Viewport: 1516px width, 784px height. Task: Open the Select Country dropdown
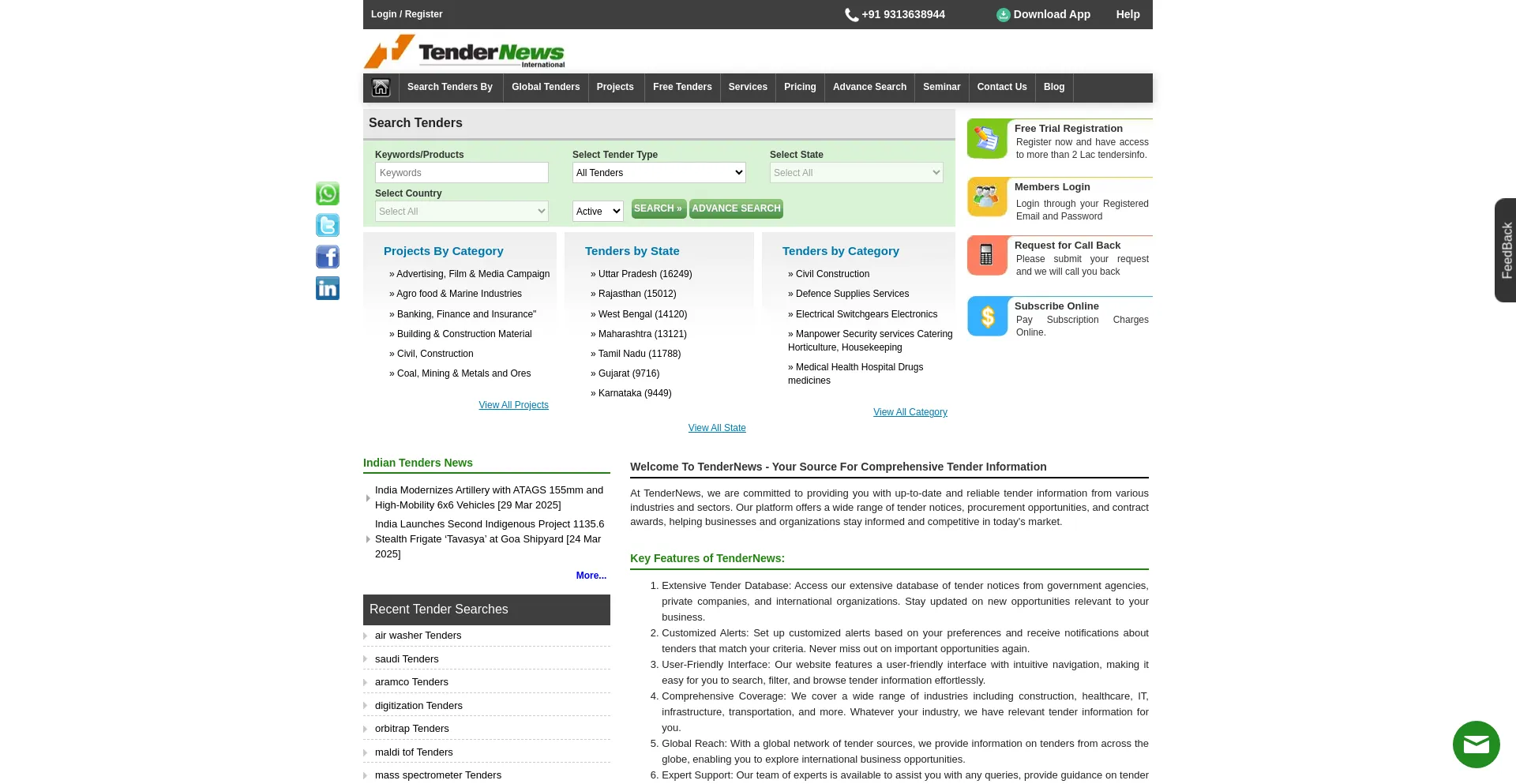[462, 212]
